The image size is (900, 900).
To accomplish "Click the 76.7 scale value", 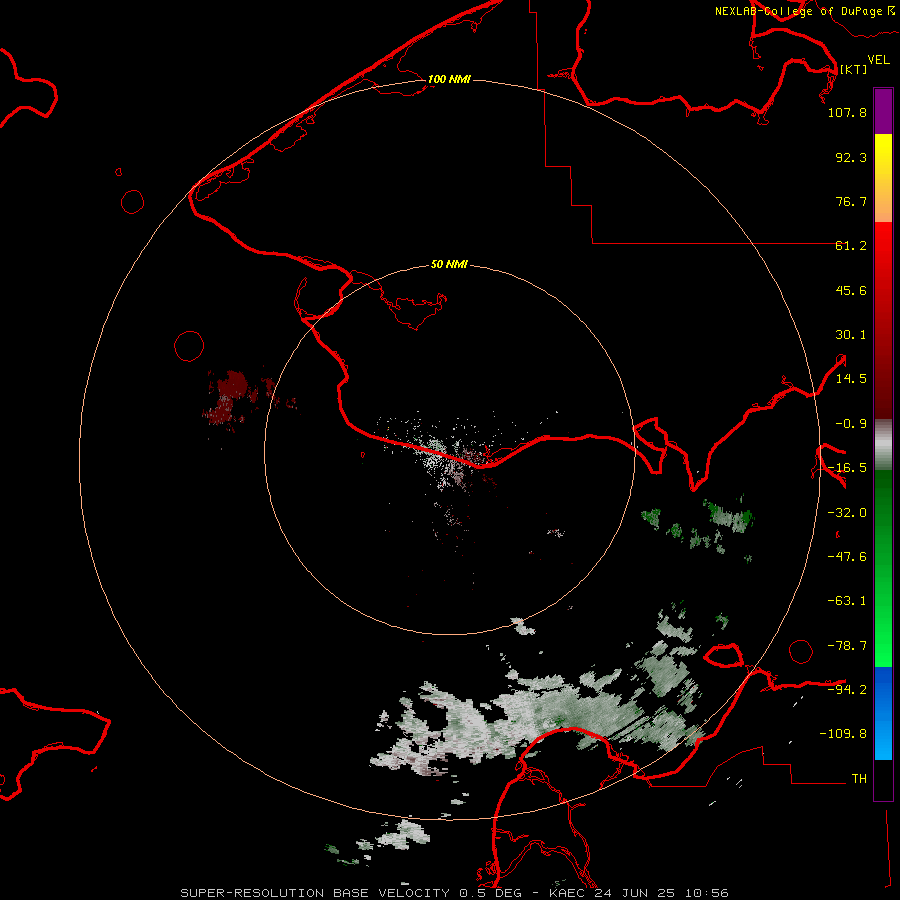I will tap(851, 201).
